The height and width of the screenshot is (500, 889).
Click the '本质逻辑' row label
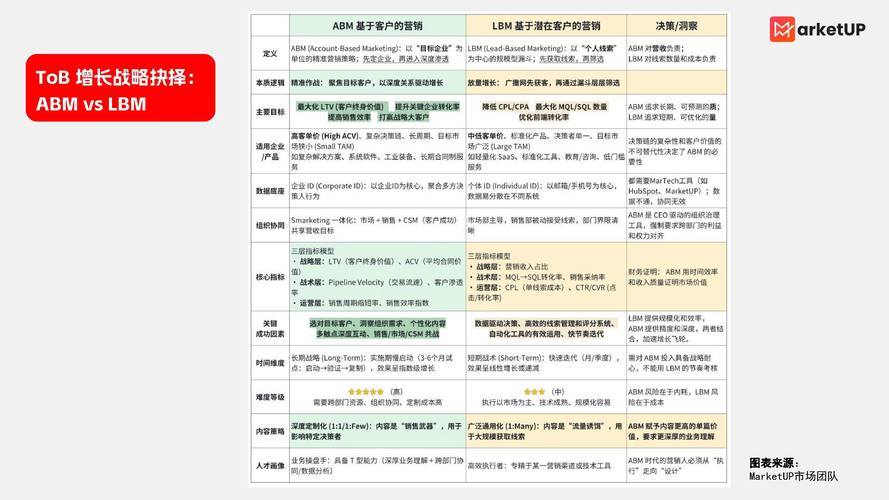270,83
